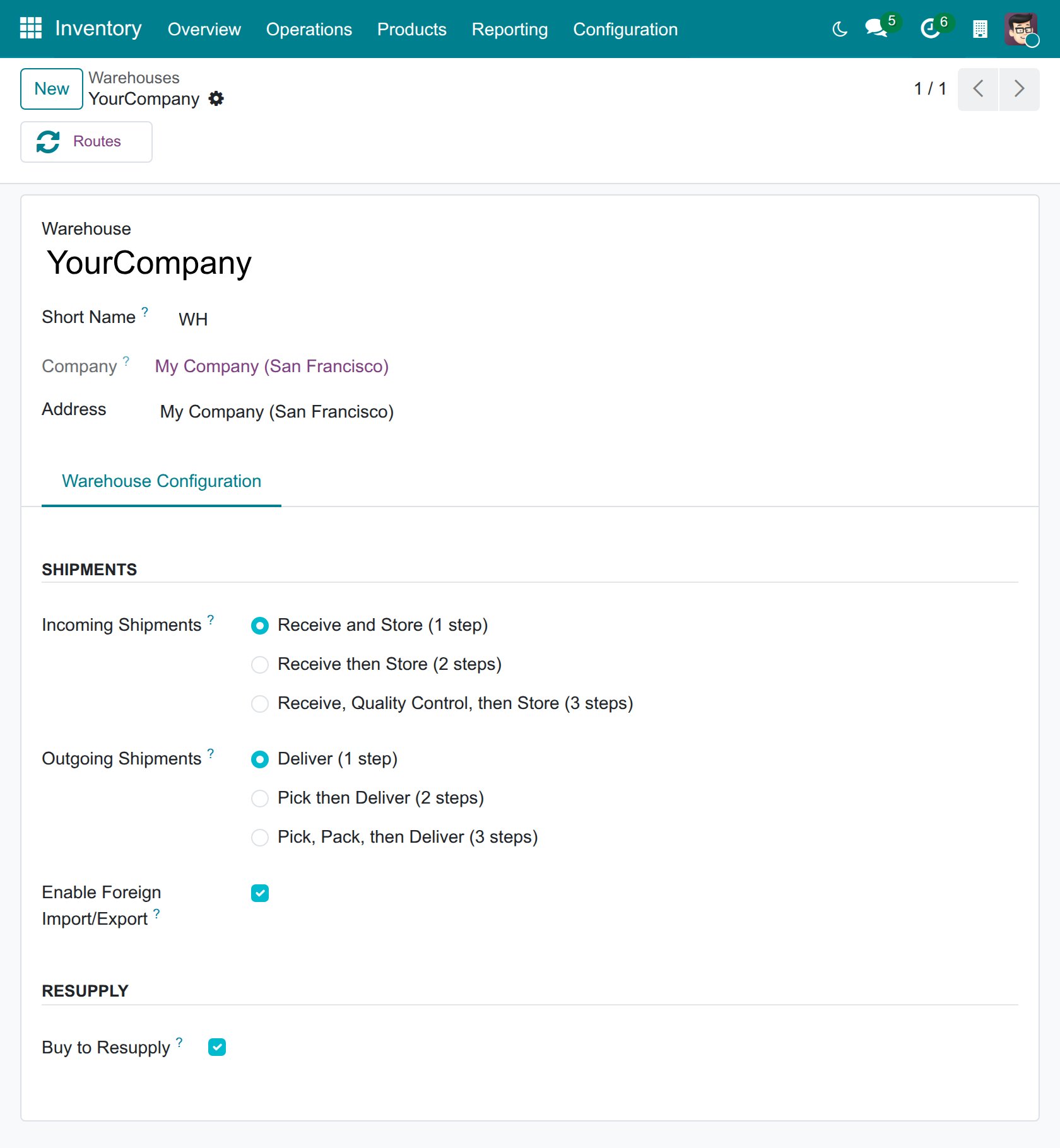Screen dimensions: 1060x1148
Task: Show help tooltip for Outgoing Shipments
Action: 211,754
